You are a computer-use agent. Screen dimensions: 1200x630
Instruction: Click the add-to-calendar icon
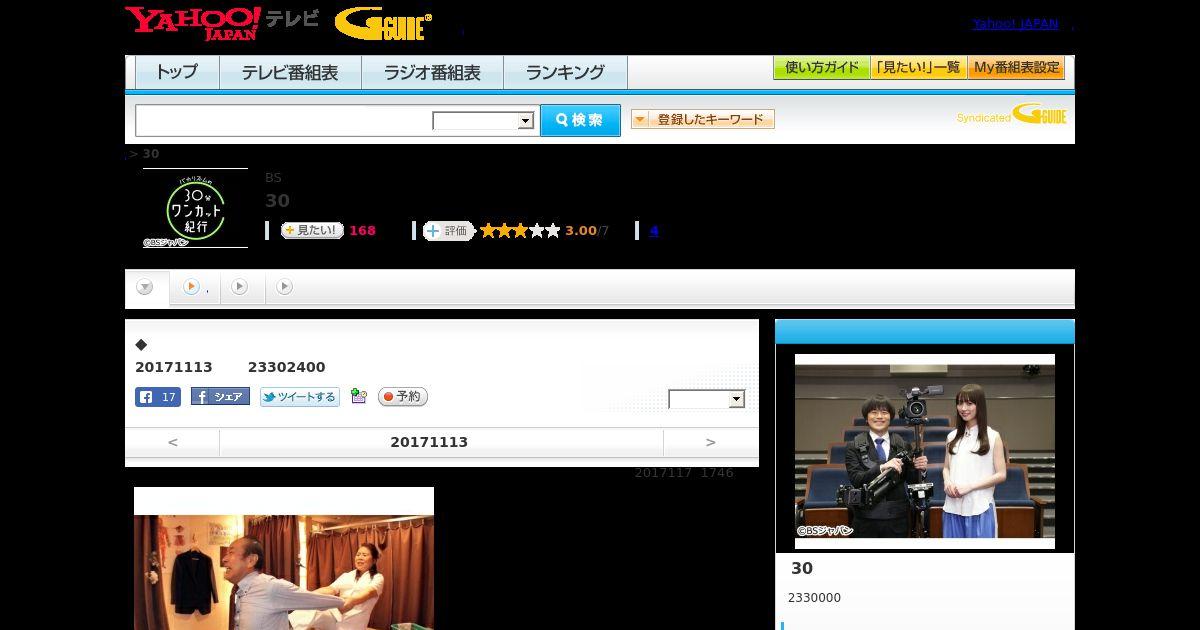click(359, 397)
